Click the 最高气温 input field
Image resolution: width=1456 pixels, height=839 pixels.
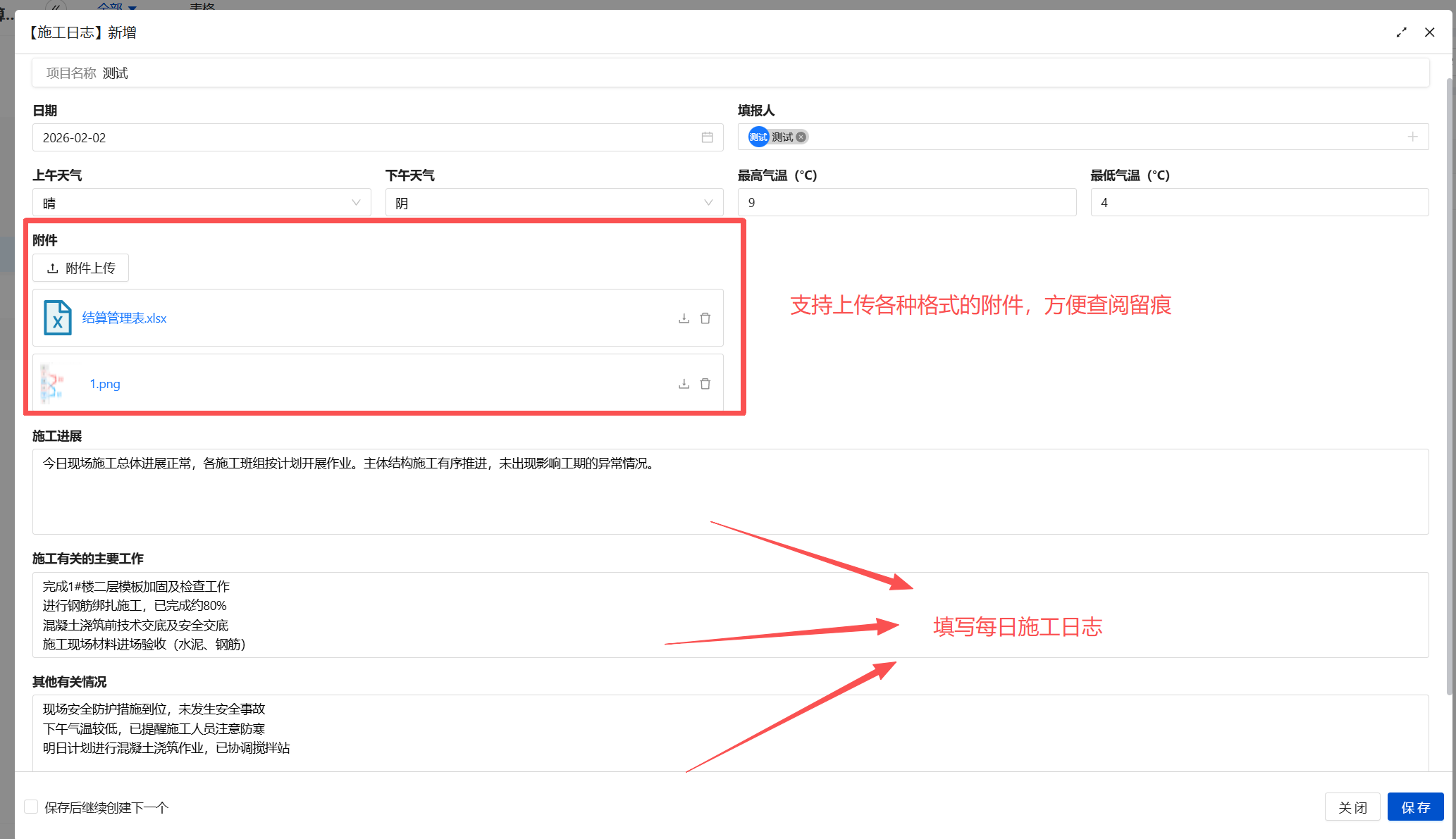click(906, 203)
